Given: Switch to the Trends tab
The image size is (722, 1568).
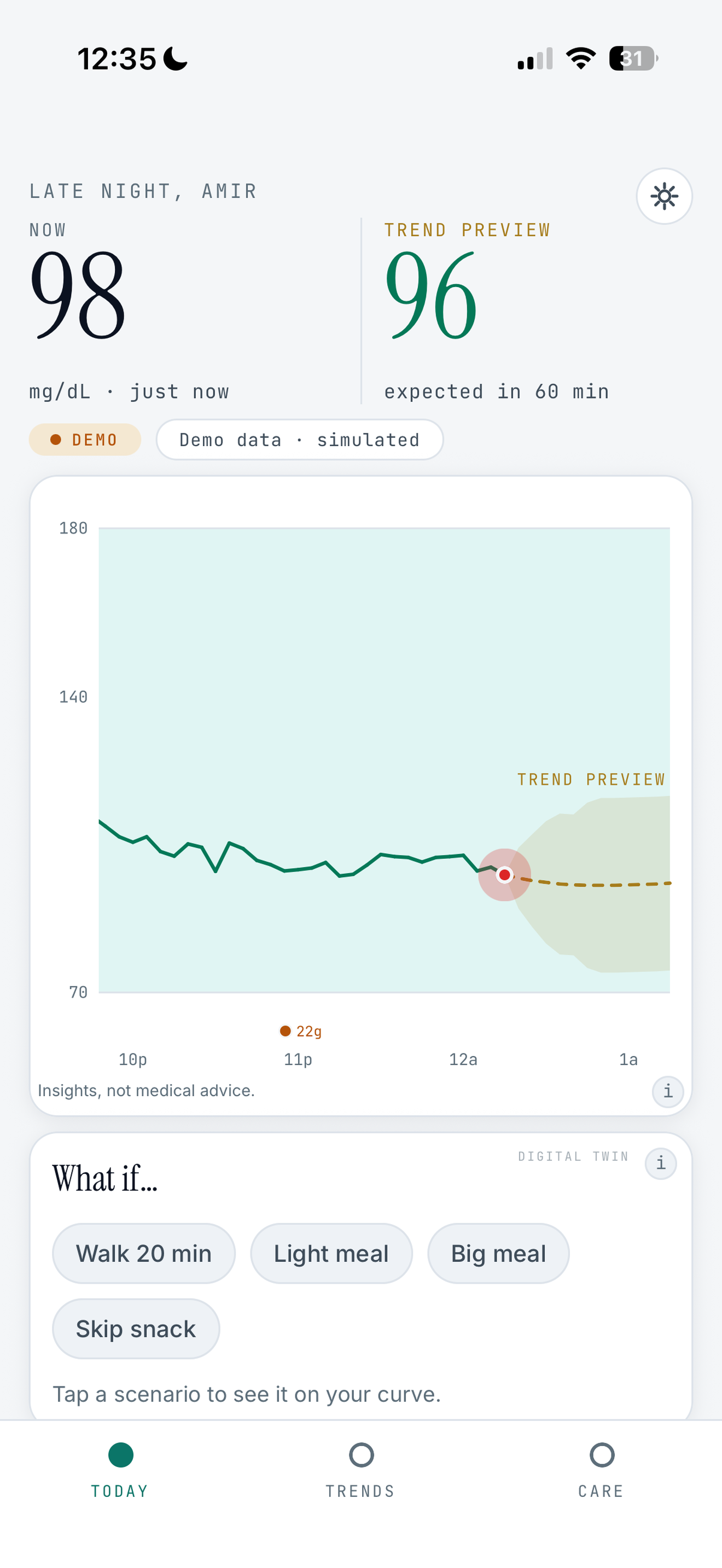Looking at the screenshot, I should 360,1470.
